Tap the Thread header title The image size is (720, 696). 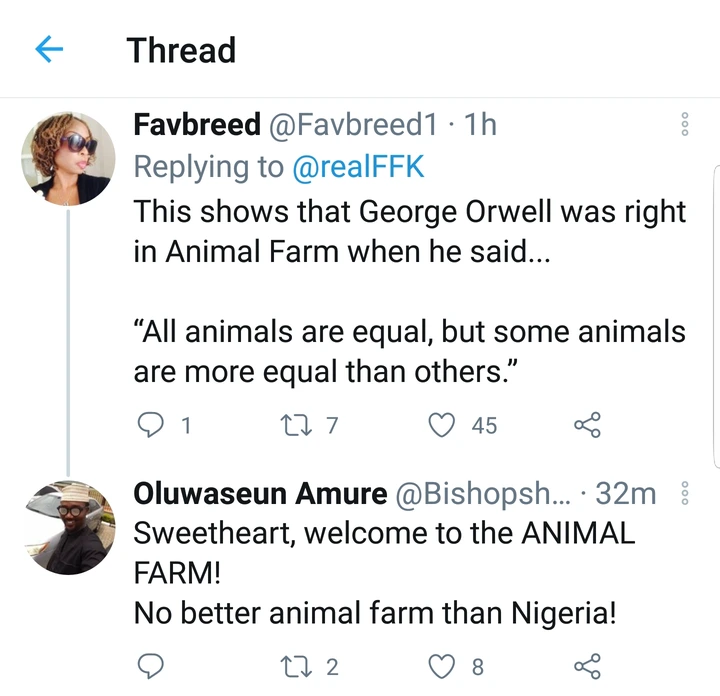click(x=181, y=50)
